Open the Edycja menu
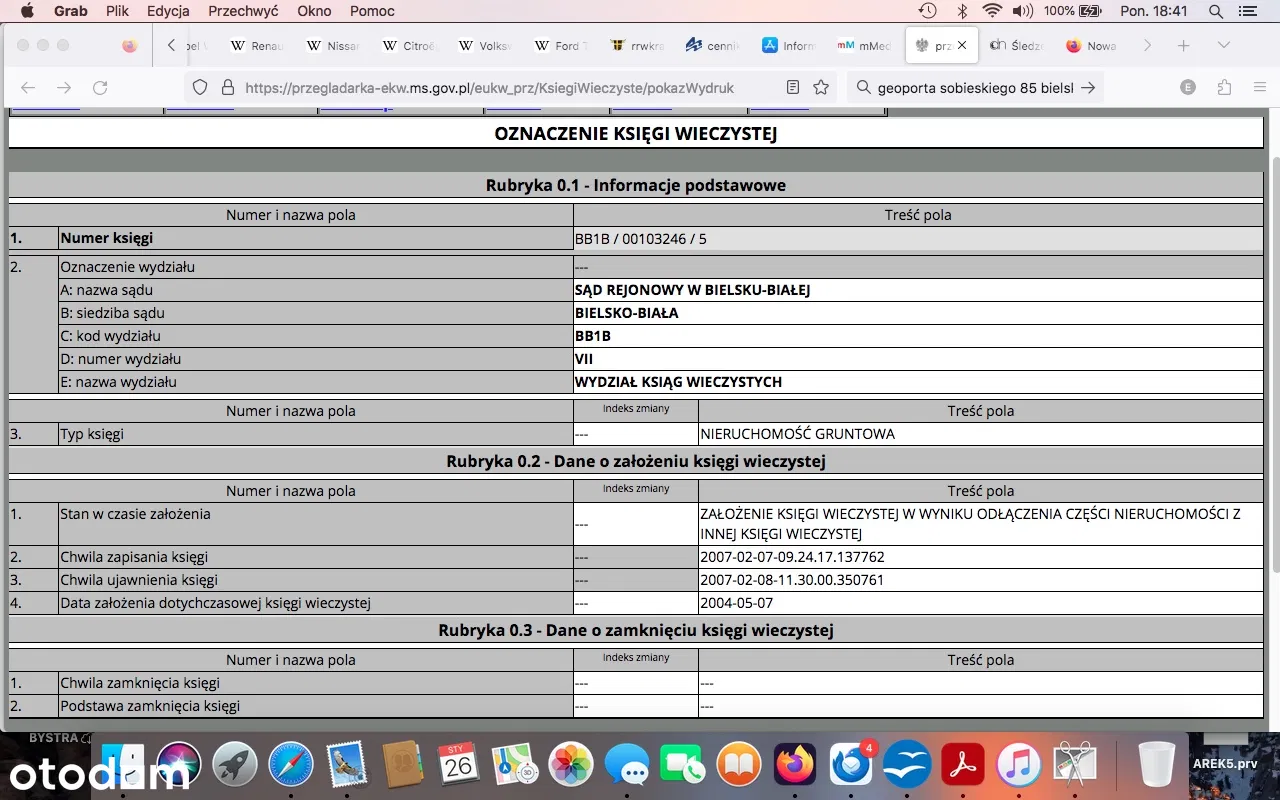 pyautogui.click(x=168, y=11)
